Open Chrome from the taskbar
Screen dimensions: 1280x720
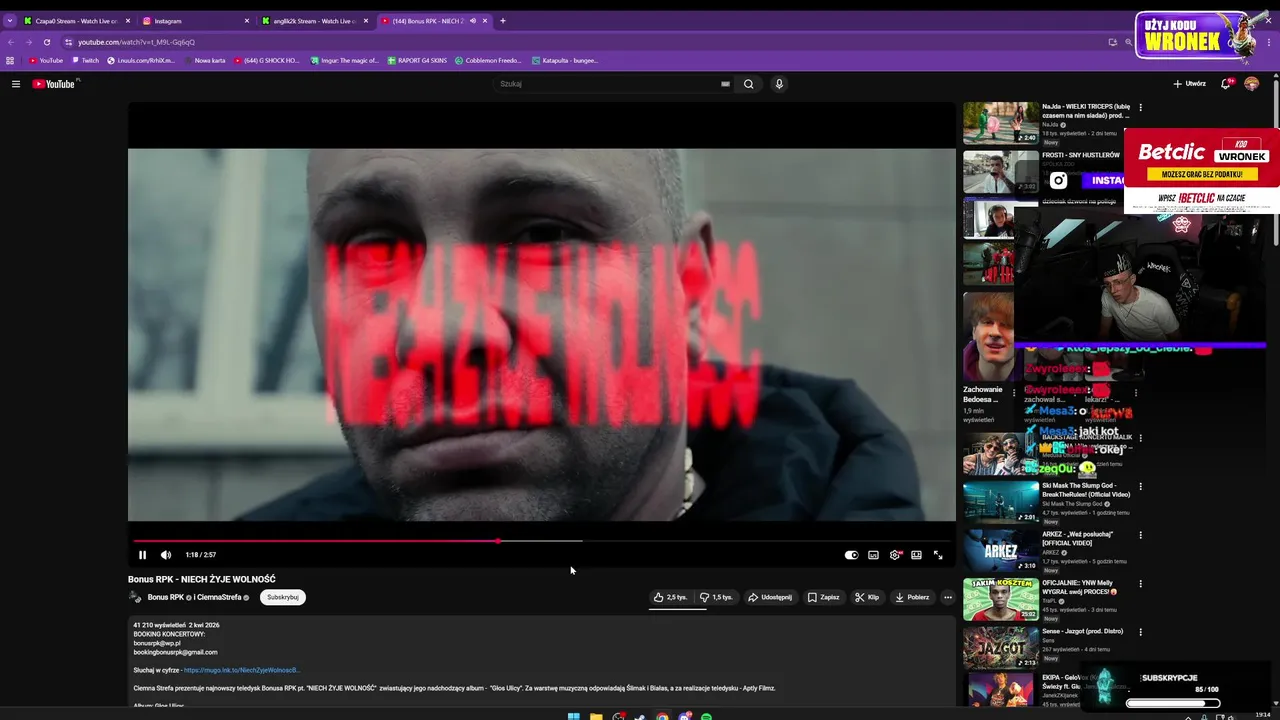pos(662,716)
